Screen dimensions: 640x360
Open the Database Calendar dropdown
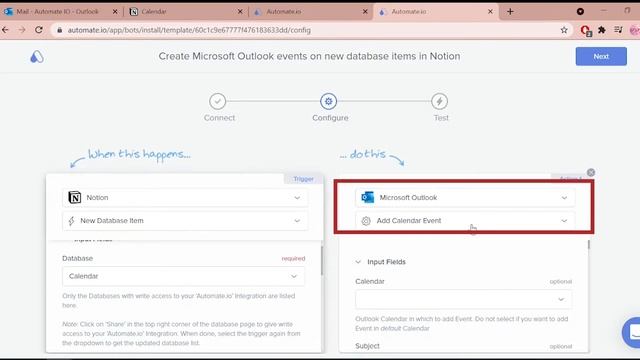183,276
